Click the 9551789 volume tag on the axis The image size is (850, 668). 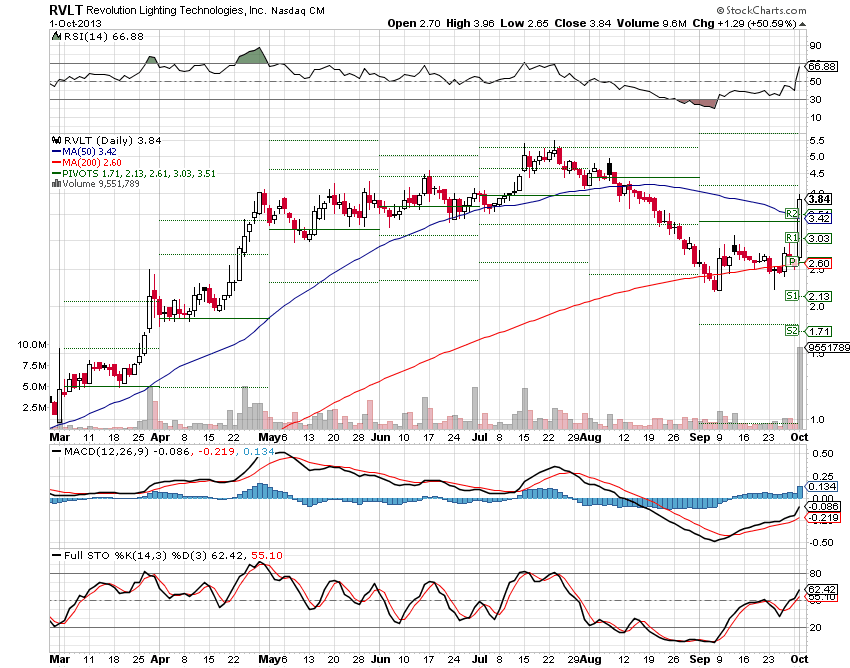click(x=828, y=347)
